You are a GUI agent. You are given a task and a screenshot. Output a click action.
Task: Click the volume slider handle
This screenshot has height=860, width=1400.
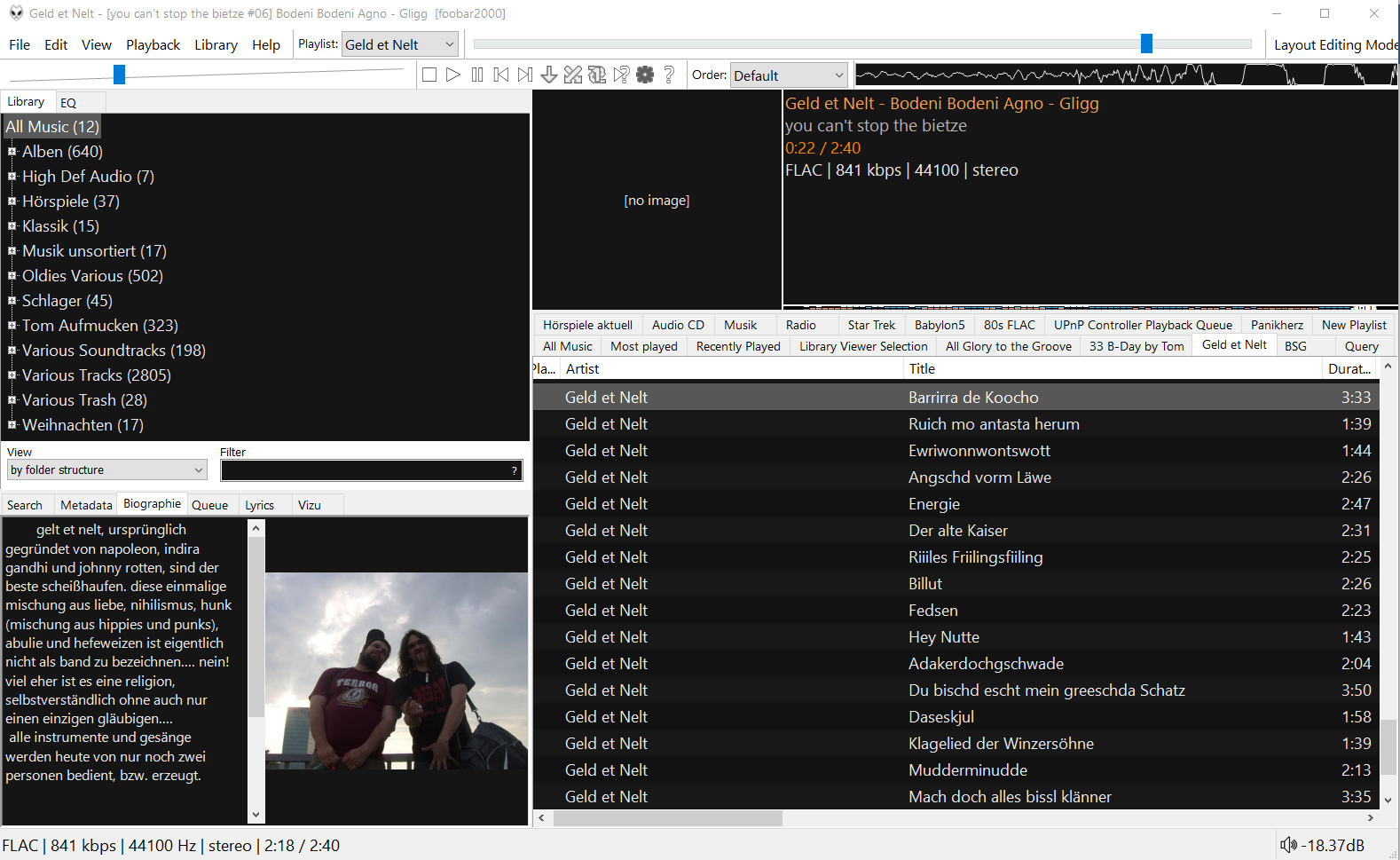(119, 75)
